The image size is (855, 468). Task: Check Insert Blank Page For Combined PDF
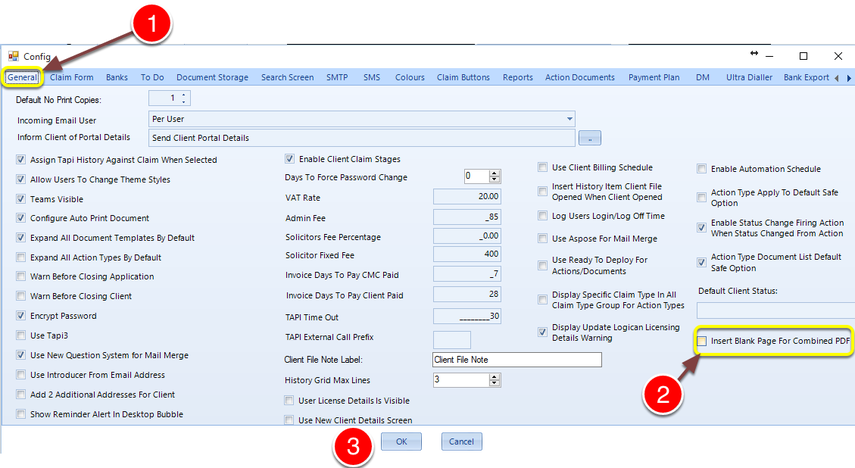click(702, 341)
